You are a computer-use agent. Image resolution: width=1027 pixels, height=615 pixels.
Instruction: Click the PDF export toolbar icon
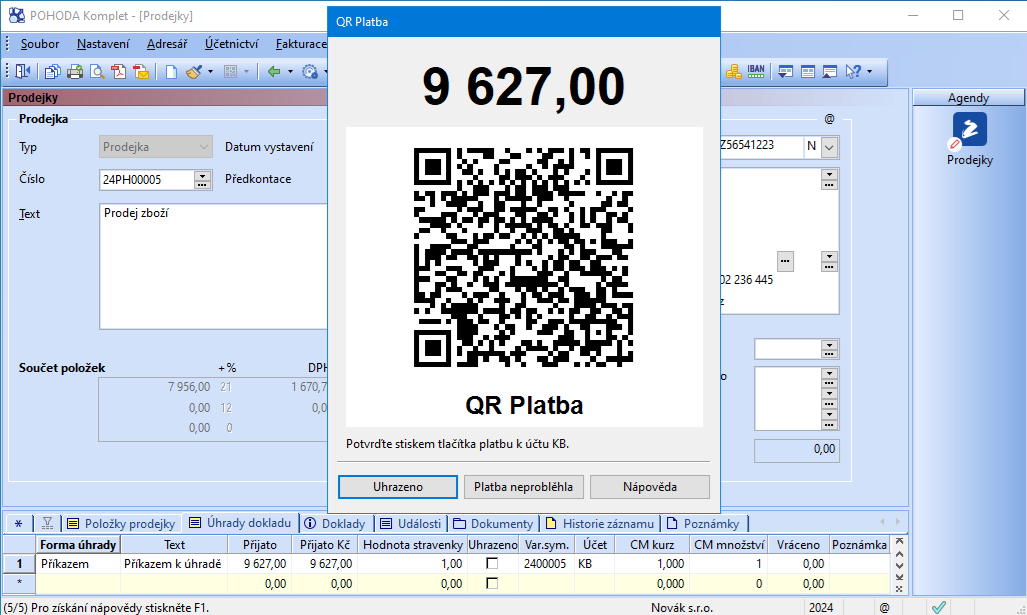pyautogui.click(x=119, y=71)
